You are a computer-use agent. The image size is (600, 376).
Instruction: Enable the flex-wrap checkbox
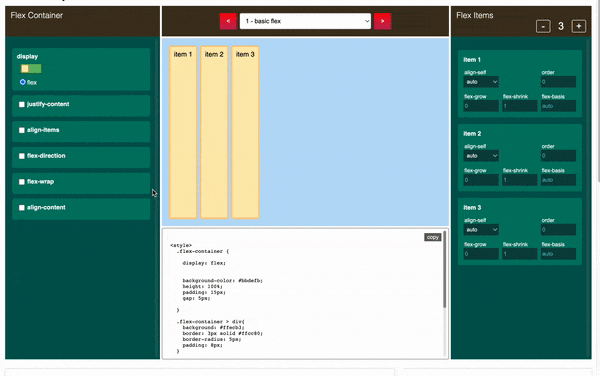[x=22, y=182]
